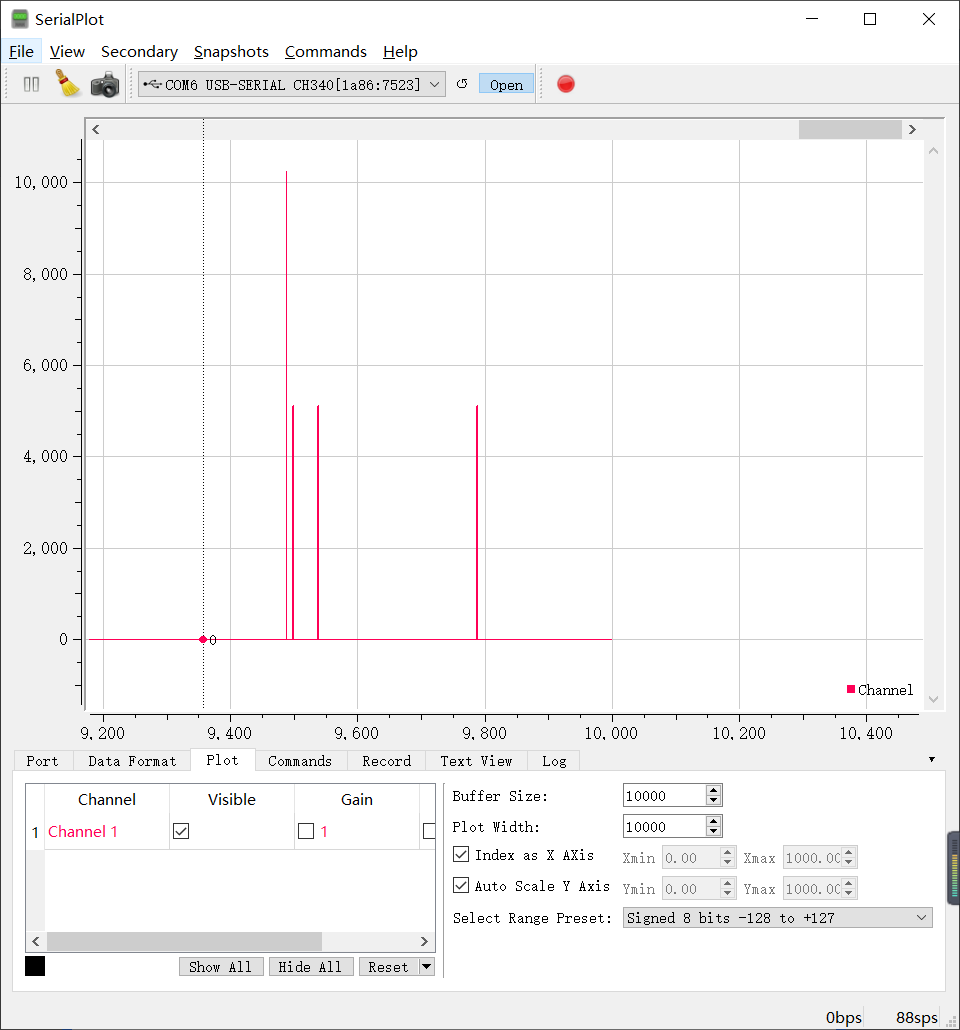Open the COM6 port selection dropdown
The image size is (960, 1030).
coord(292,84)
